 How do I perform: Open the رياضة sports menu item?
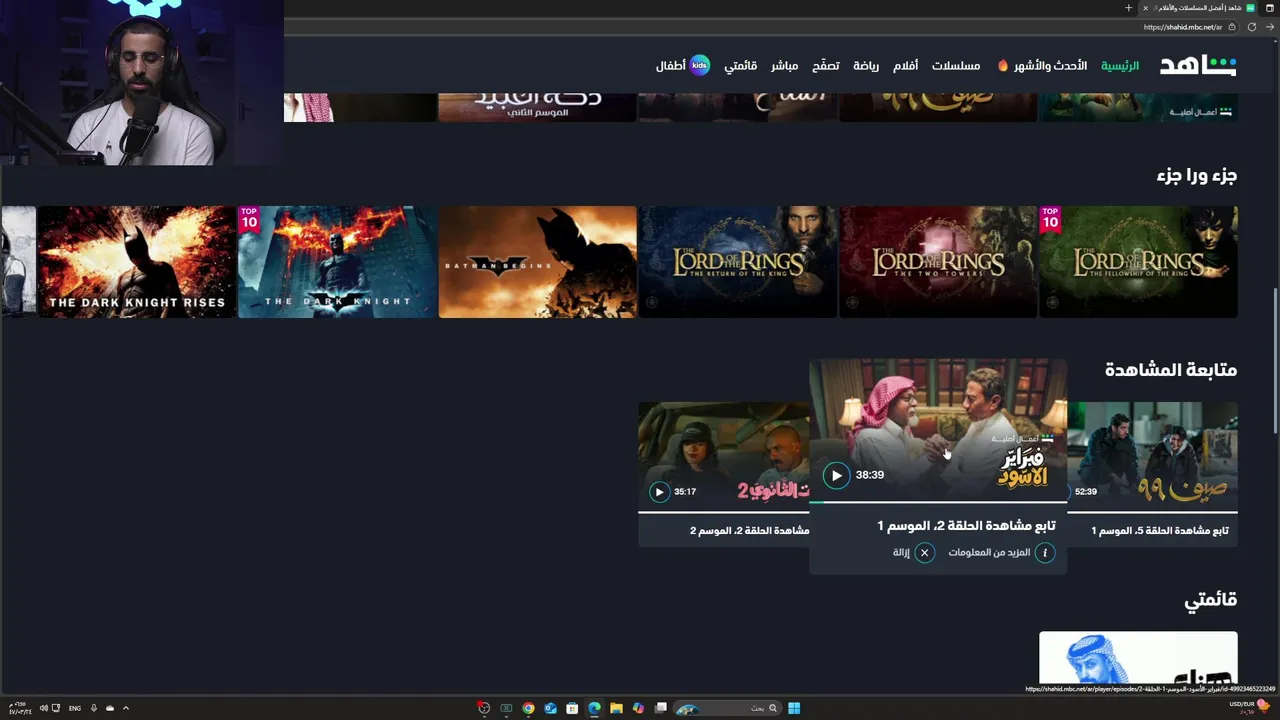(866, 66)
